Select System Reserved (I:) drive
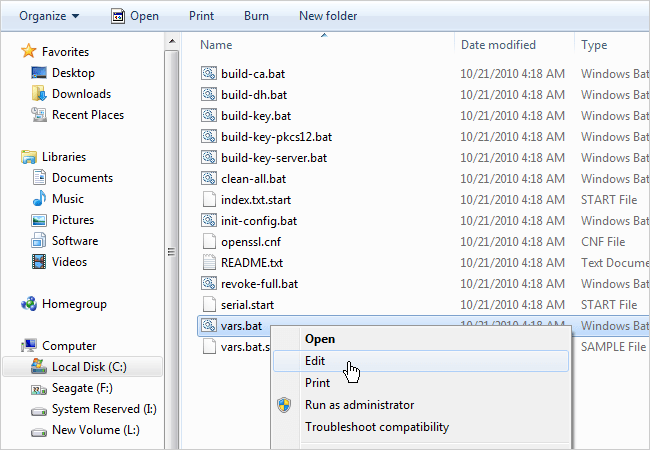The width and height of the screenshot is (650, 450). [x=104, y=409]
